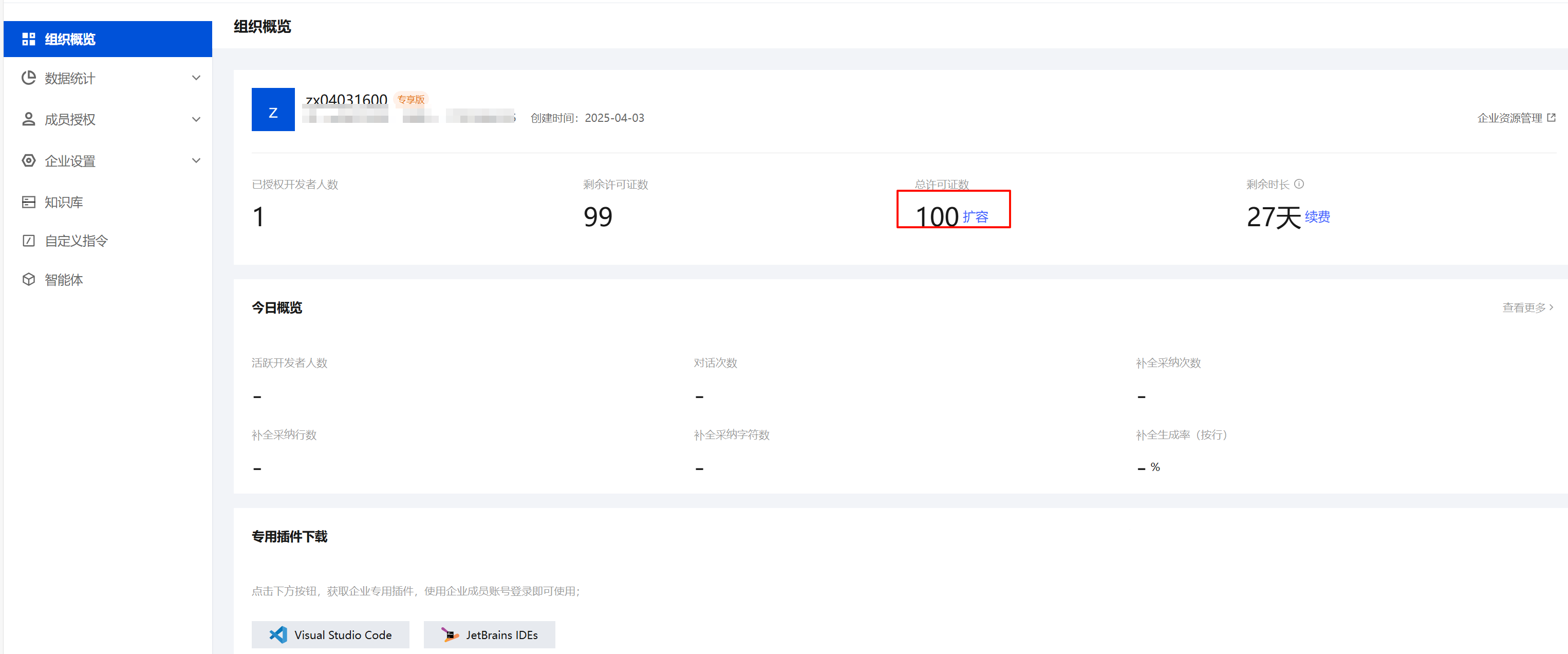Image resolution: width=1568 pixels, height=654 pixels.
Task: Click the 组织概览 grid icon in sidebar
Action: (x=29, y=39)
